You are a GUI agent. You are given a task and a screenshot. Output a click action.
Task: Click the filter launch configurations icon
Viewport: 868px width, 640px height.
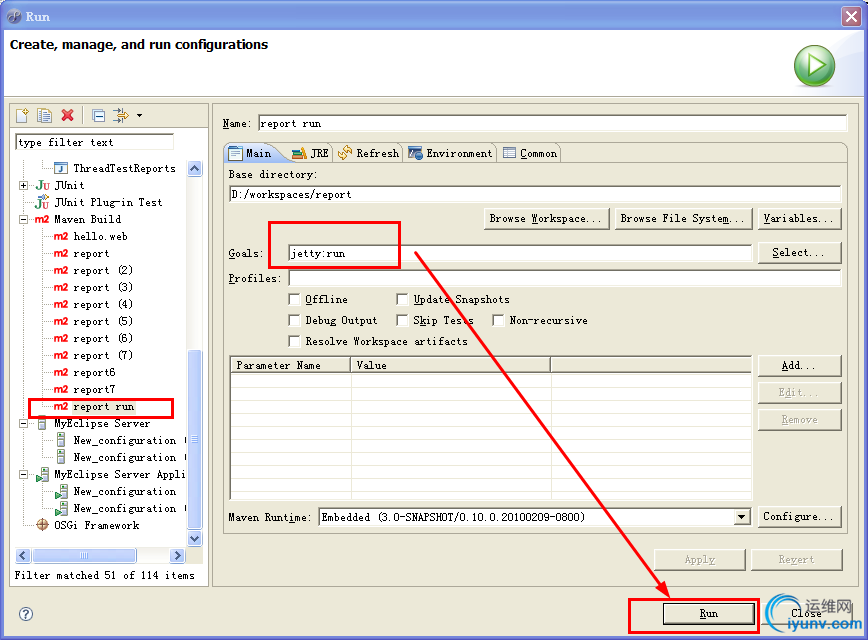coord(121,115)
